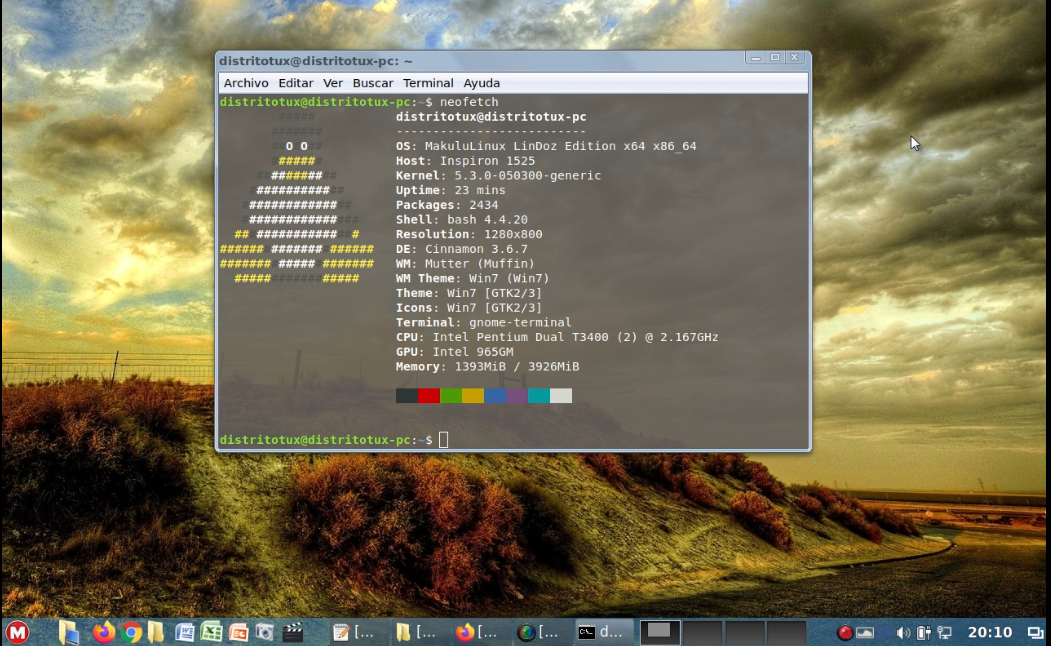This screenshot has width=1051, height=646.
Task: Launch the desktop file manager icon beside the menu button
Action: [68, 632]
